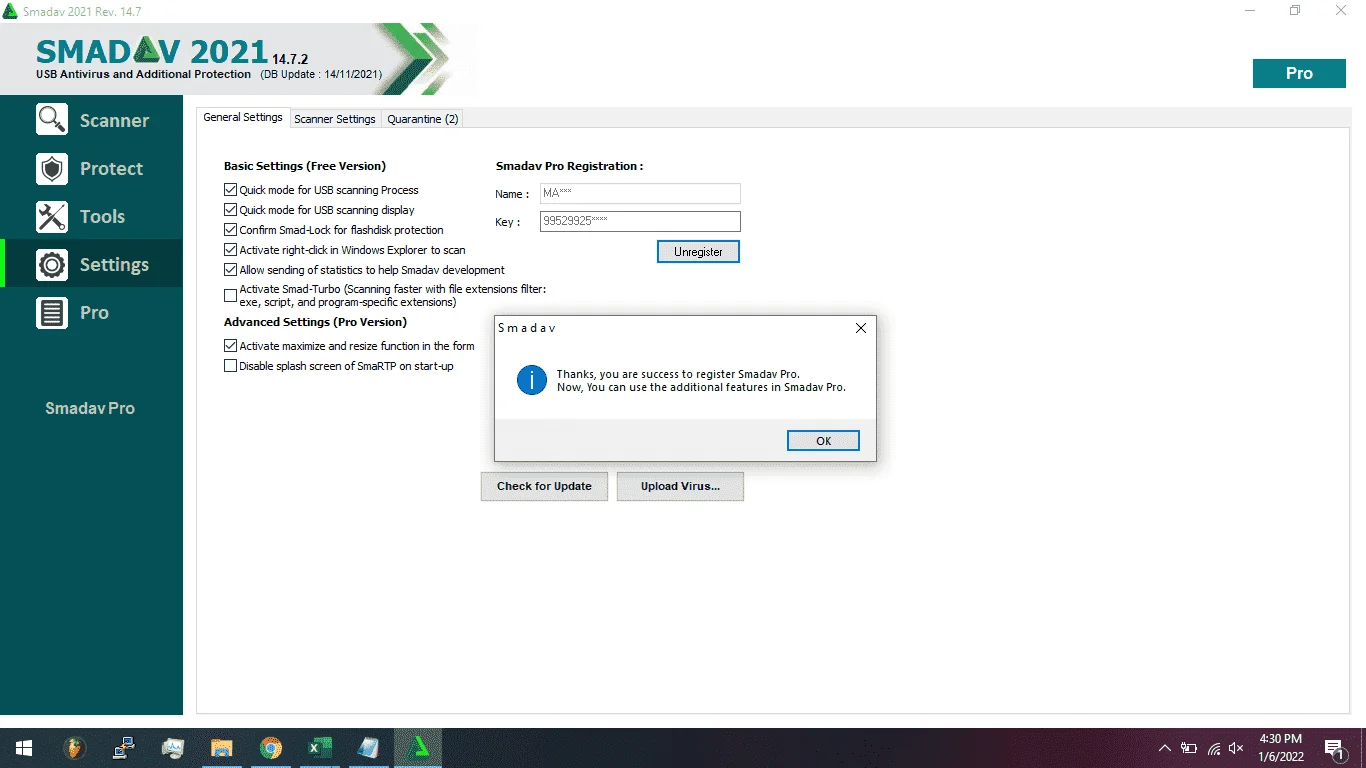The image size is (1366, 768).
Task: Click the 'Advanced Settings (Pro Version)' heading
Action: click(x=315, y=322)
